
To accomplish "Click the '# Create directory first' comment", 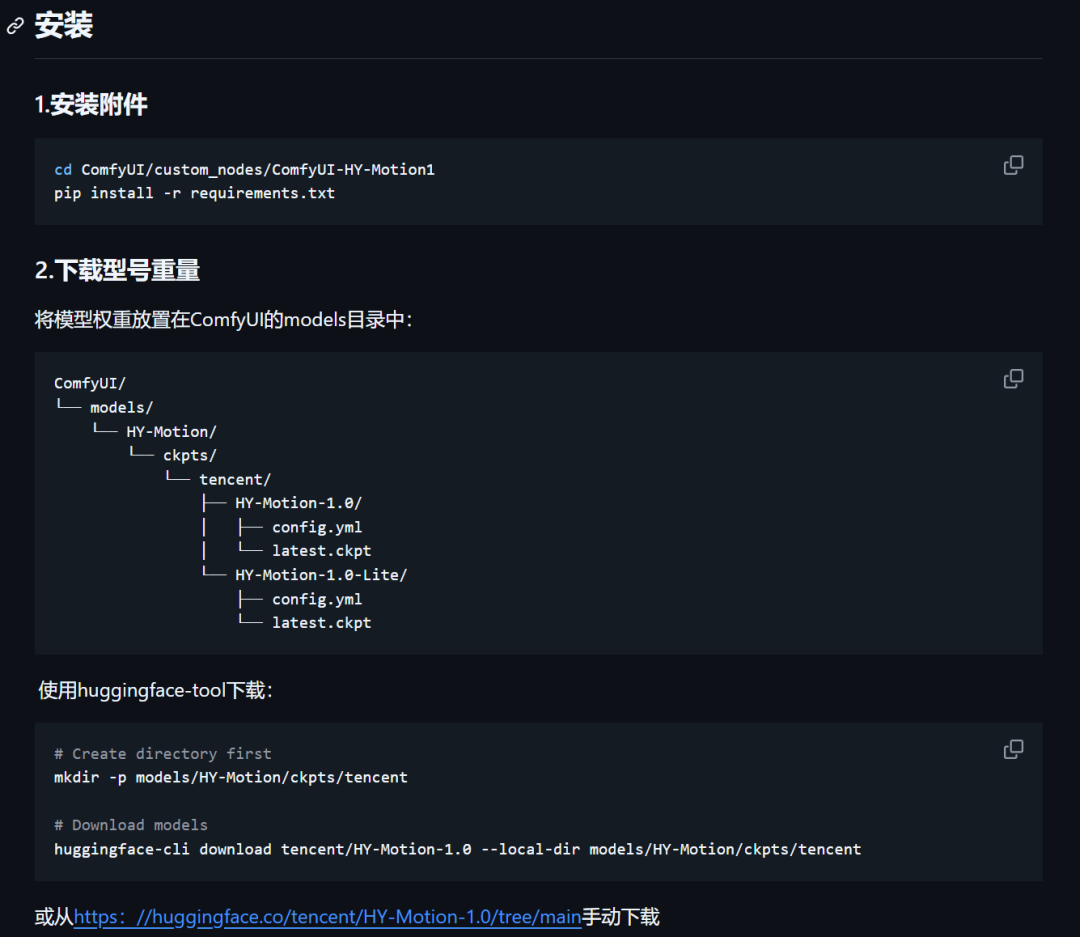I will (162, 753).
